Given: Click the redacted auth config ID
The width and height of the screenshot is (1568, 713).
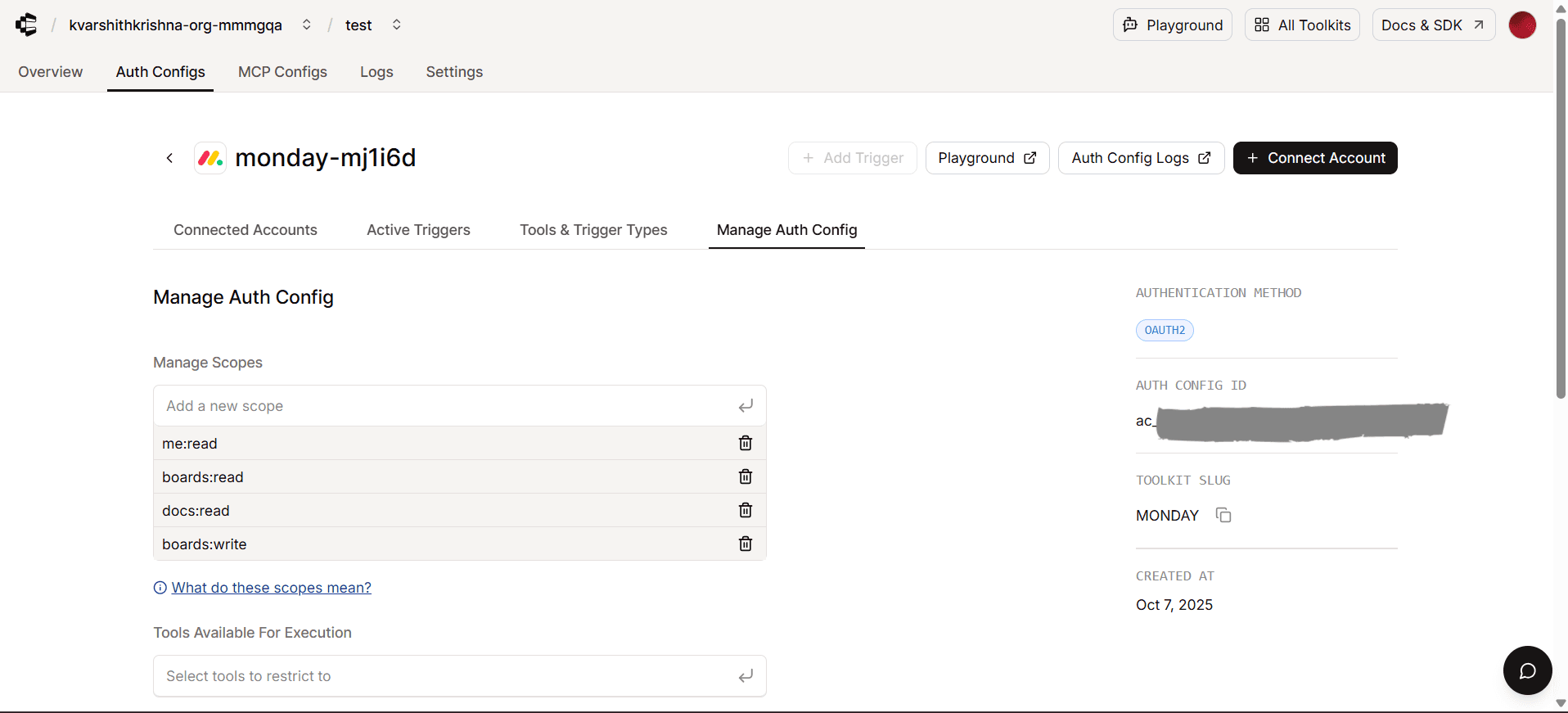Looking at the screenshot, I should [x=1292, y=422].
